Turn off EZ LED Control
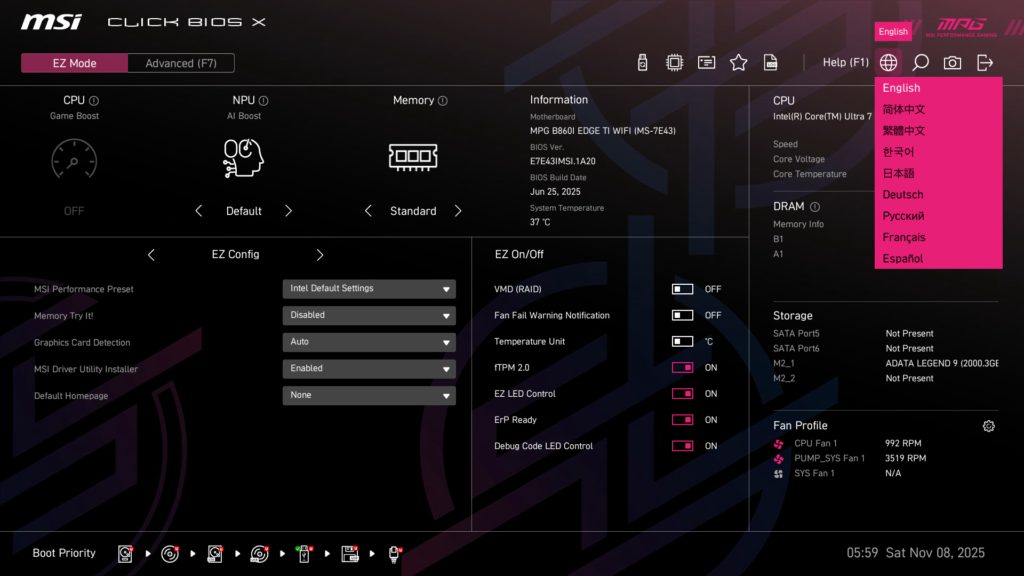This screenshot has height=576, width=1024. pos(683,393)
